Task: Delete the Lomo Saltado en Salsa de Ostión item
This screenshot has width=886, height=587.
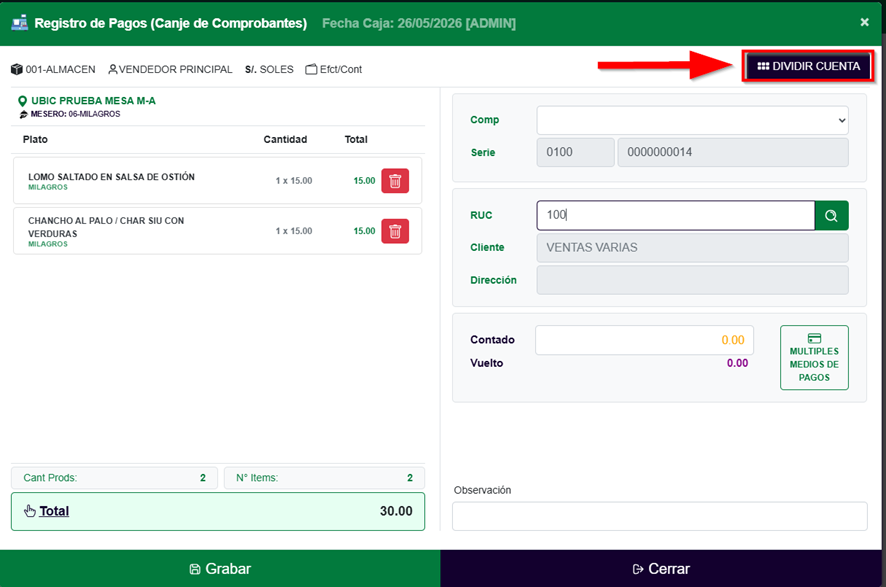Action: coord(395,181)
